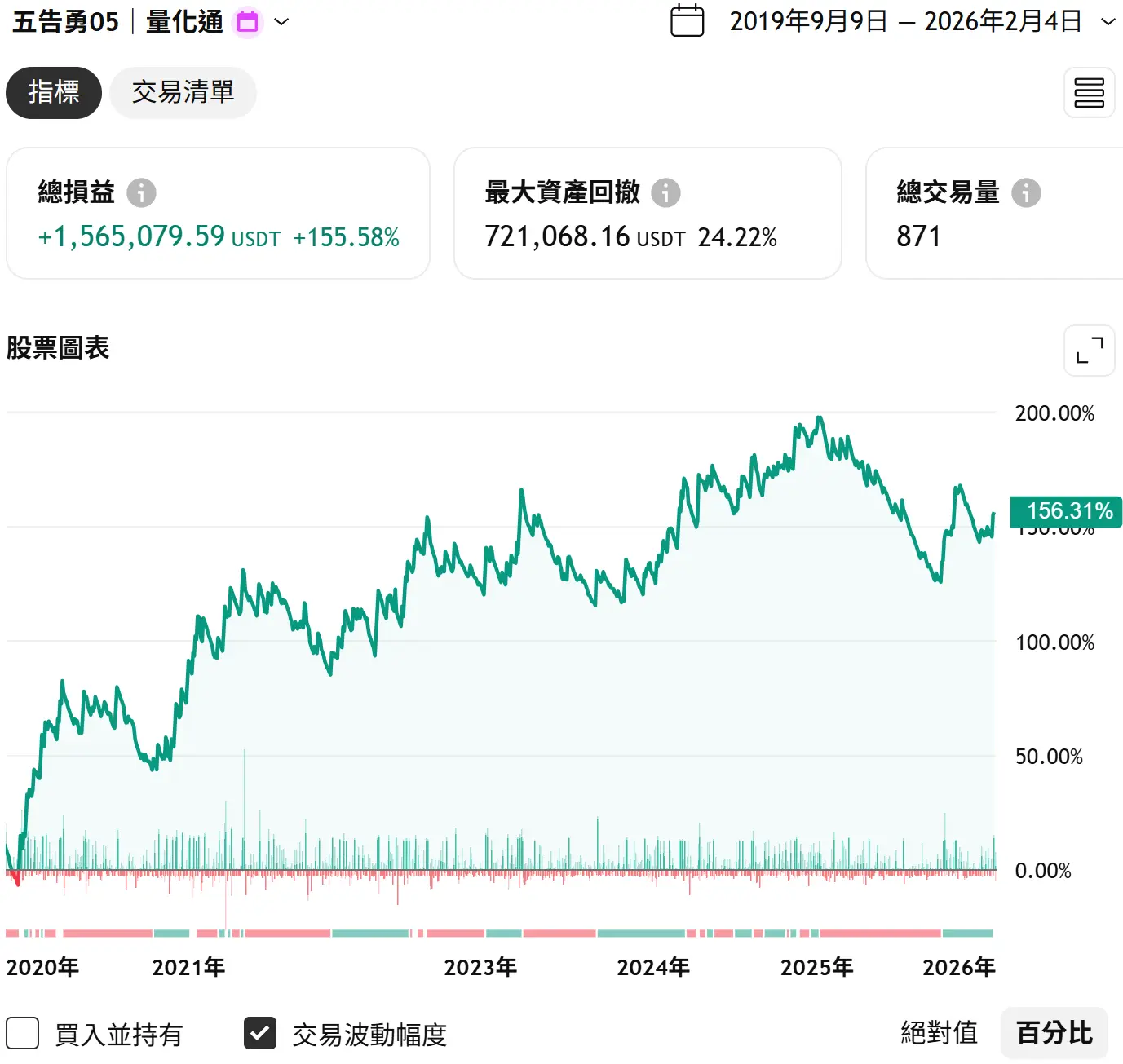Expand the 股票圖表 chart to fullscreen
Screen dimensions: 1123x1064
(1089, 351)
